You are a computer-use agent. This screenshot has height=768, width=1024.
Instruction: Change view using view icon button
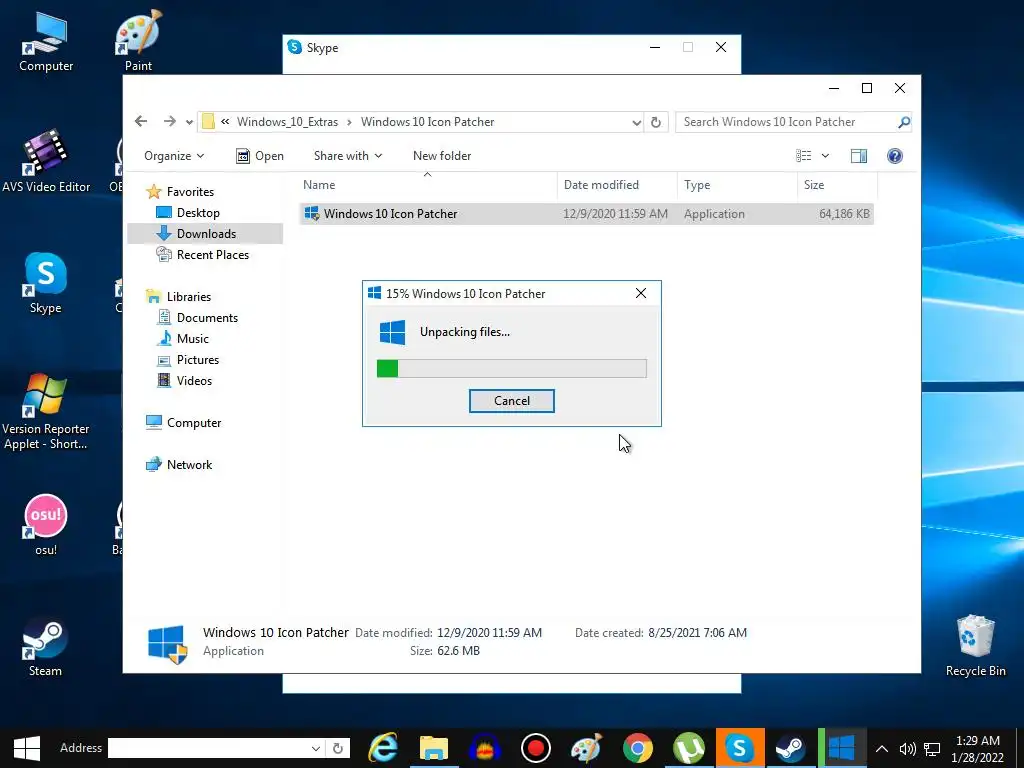point(803,155)
